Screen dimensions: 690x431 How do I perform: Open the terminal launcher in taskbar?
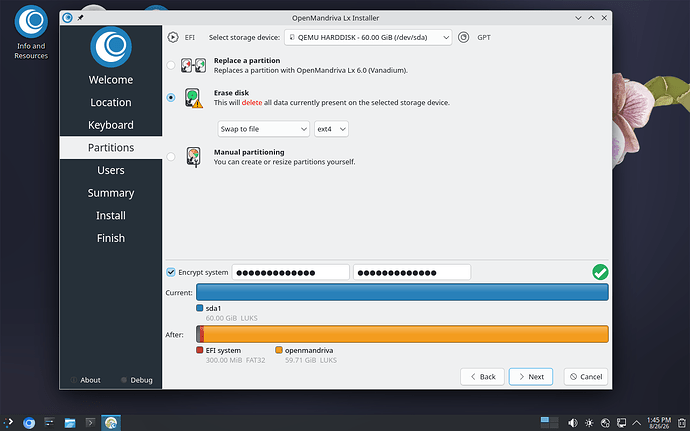coord(90,423)
